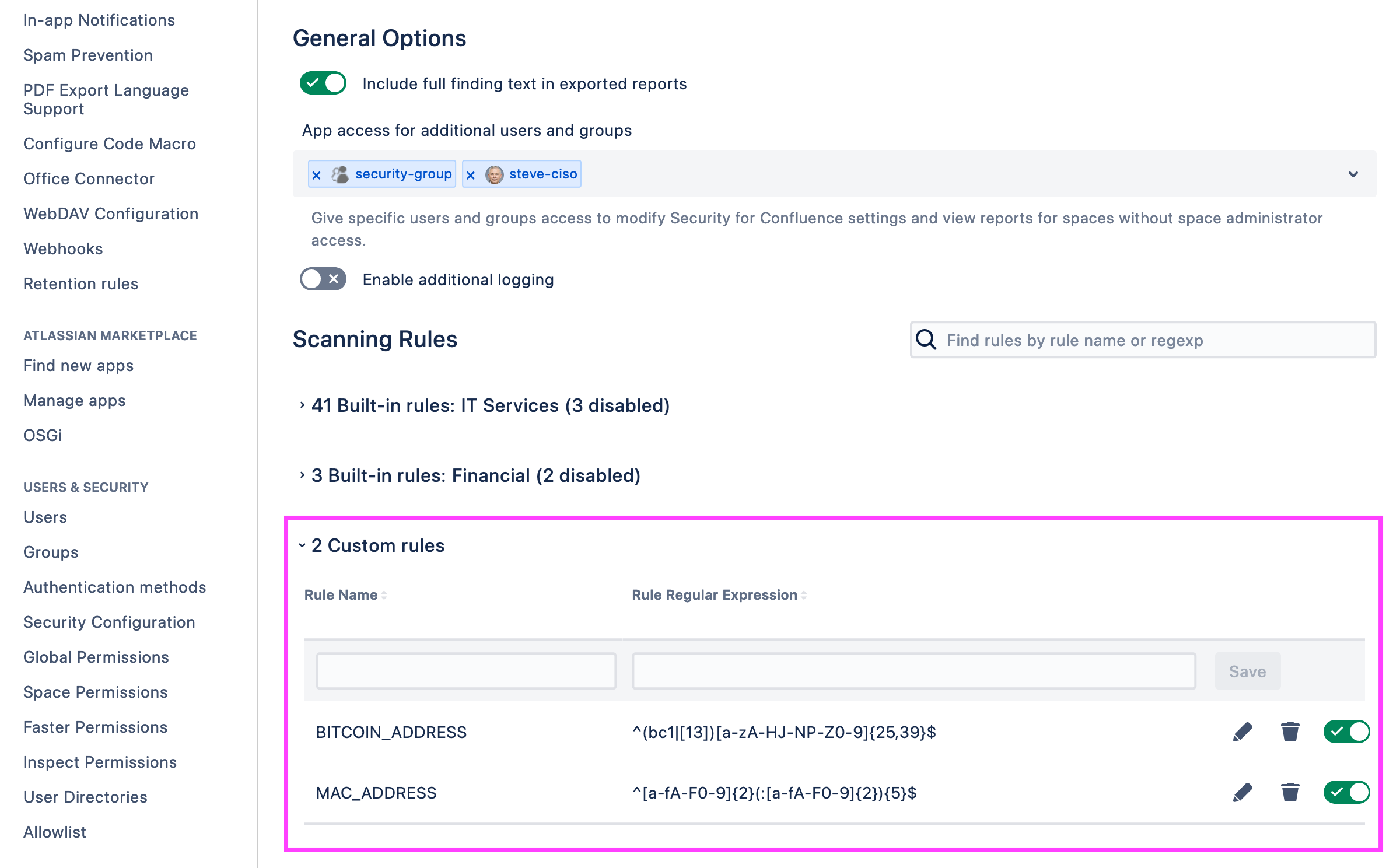Remove steve-ciso tag with its x icon
Viewport: 1400px width, 868px height.
pos(471,174)
